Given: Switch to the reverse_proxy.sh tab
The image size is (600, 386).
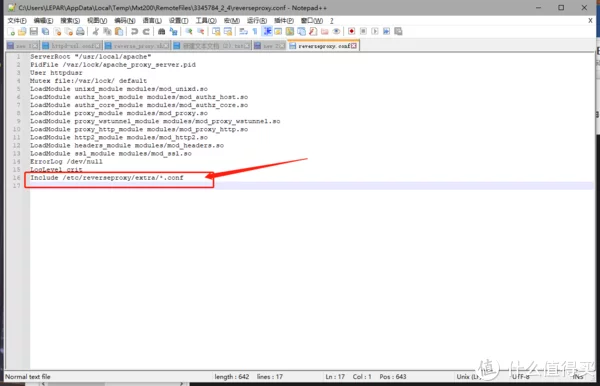Looking at the screenshot, I should [137, 46].
